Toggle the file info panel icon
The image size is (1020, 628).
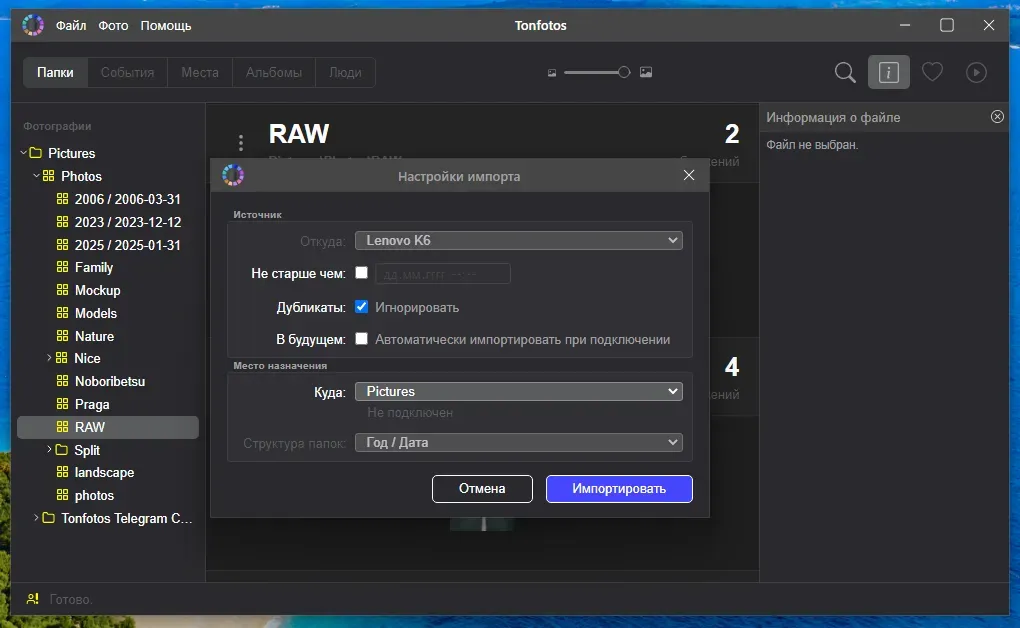point(888,72)
